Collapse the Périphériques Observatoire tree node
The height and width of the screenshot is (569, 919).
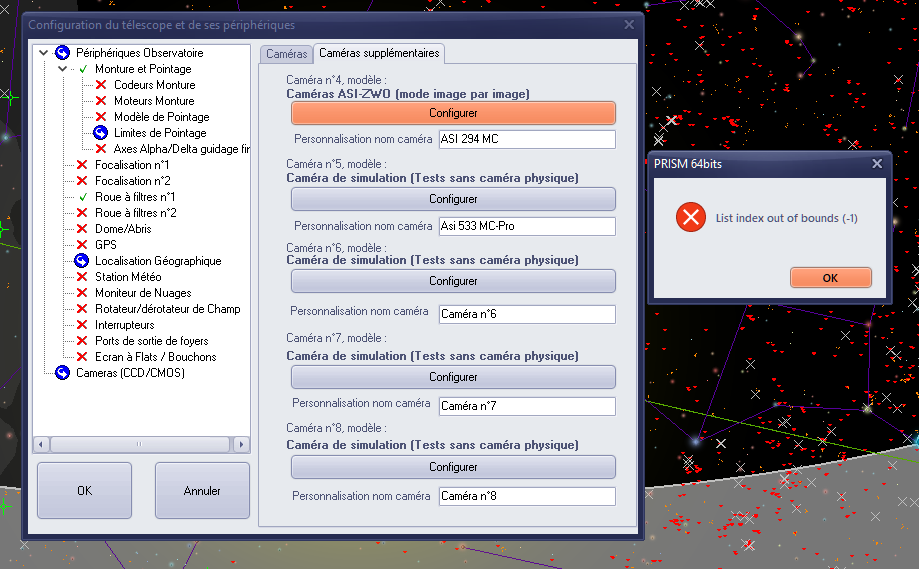pyautogui.click(x=44, y=53)
